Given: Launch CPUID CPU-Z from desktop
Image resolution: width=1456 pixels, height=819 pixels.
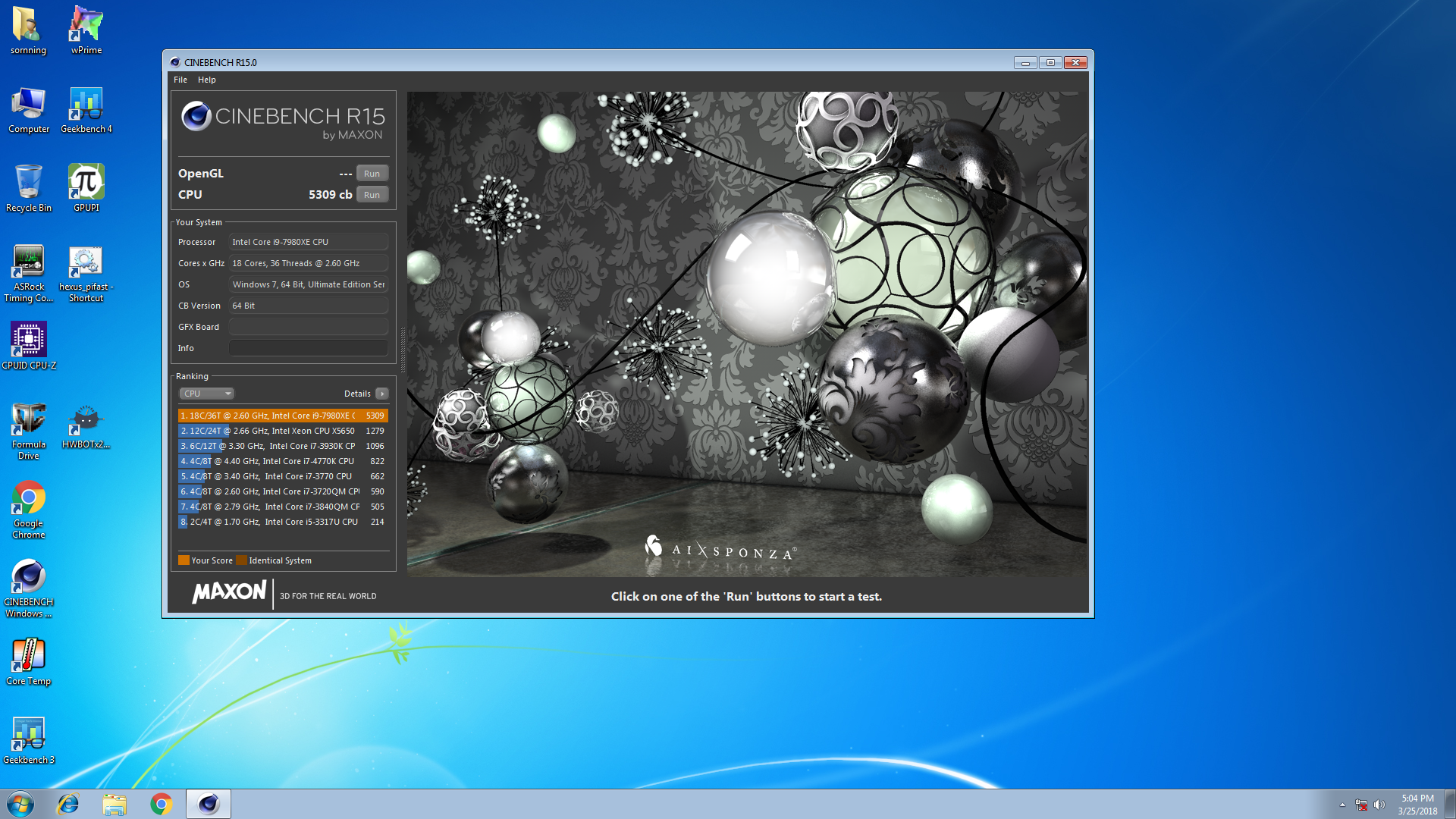Looking at the screenshot, I should [29, 346].
